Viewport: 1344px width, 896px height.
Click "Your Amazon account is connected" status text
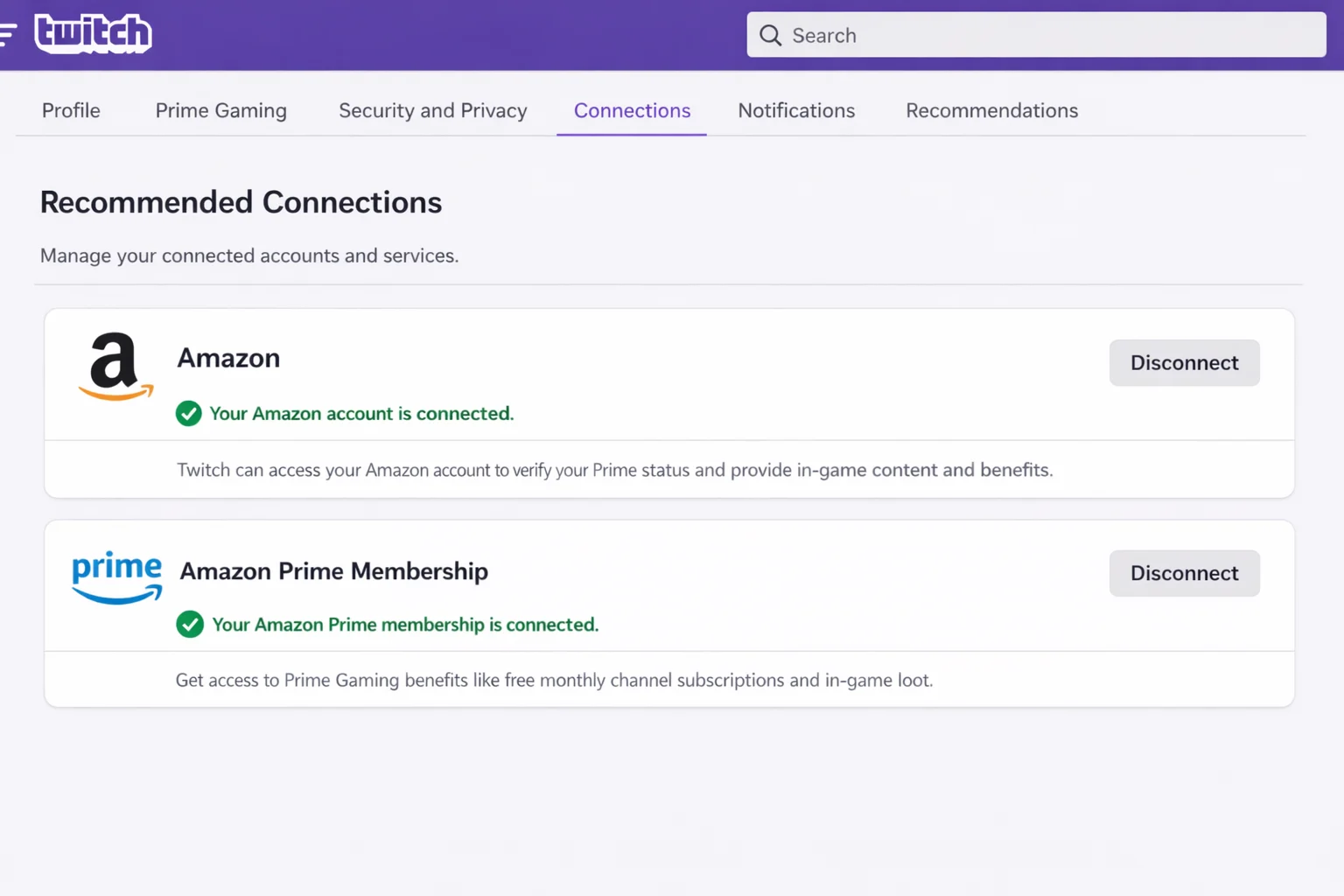[x=361, y=414]
